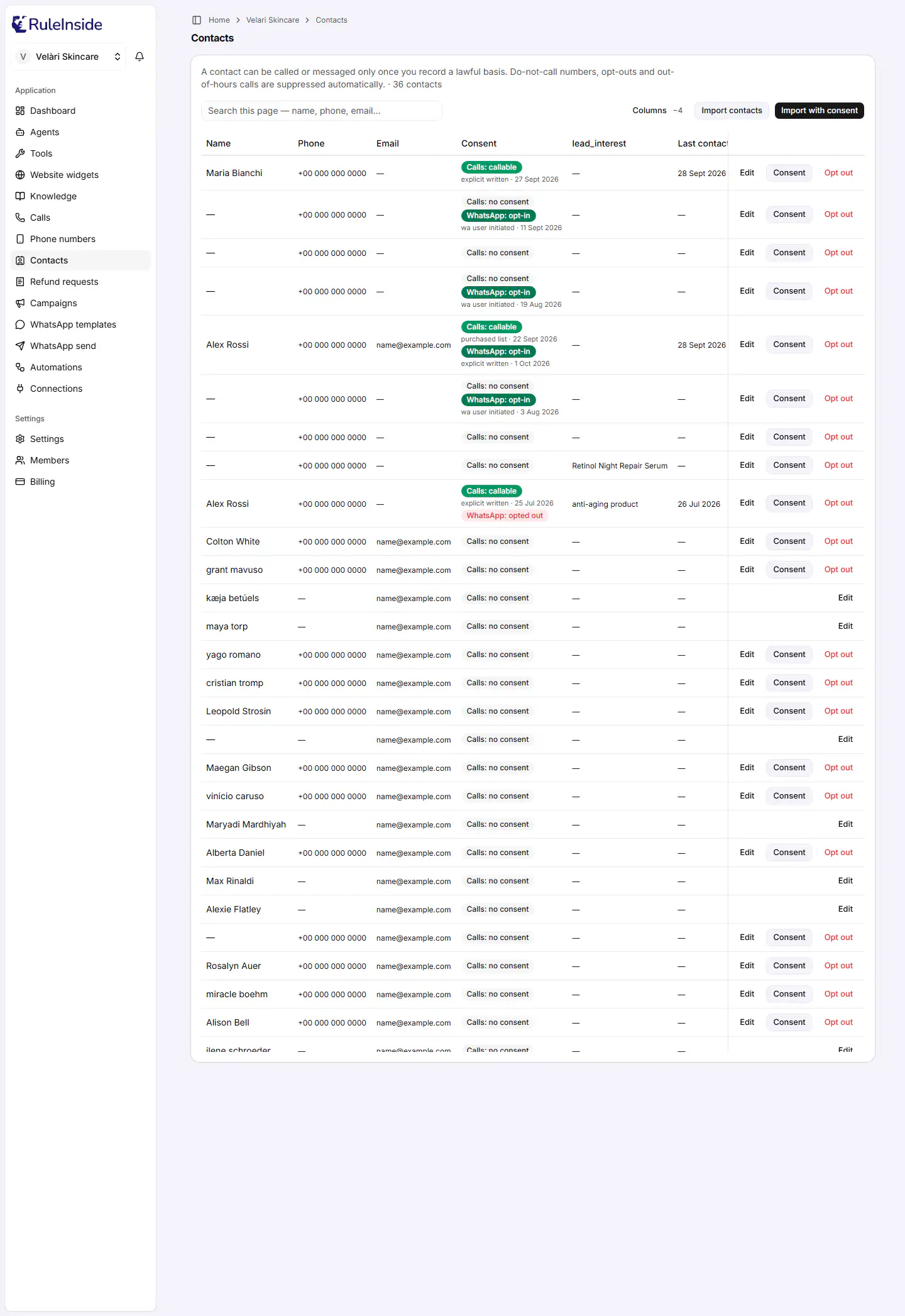Record consent for Rosalyn Auer

tap(789, 966)
